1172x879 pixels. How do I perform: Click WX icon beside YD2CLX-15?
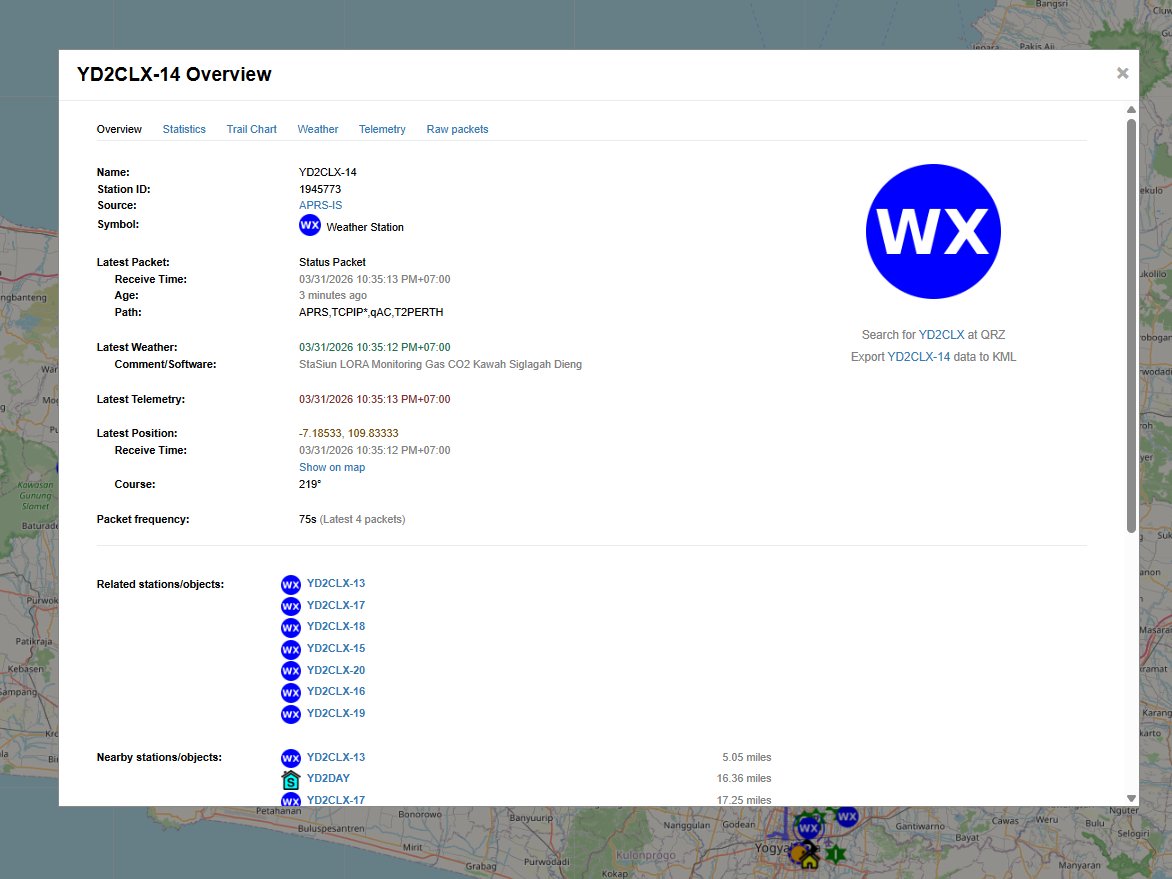point(291,650)
